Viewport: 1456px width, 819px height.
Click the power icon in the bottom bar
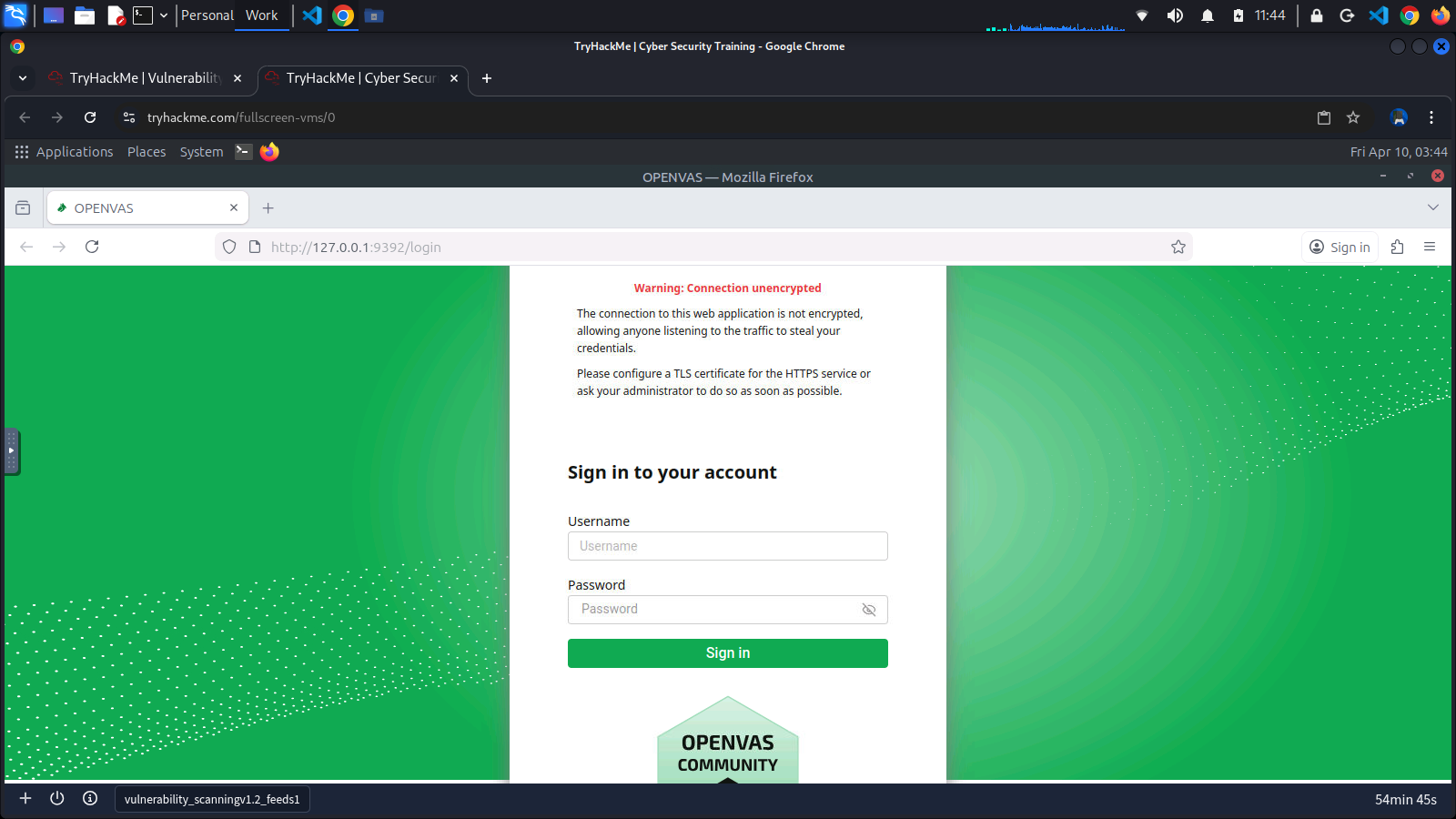click(x=56, y=798)
